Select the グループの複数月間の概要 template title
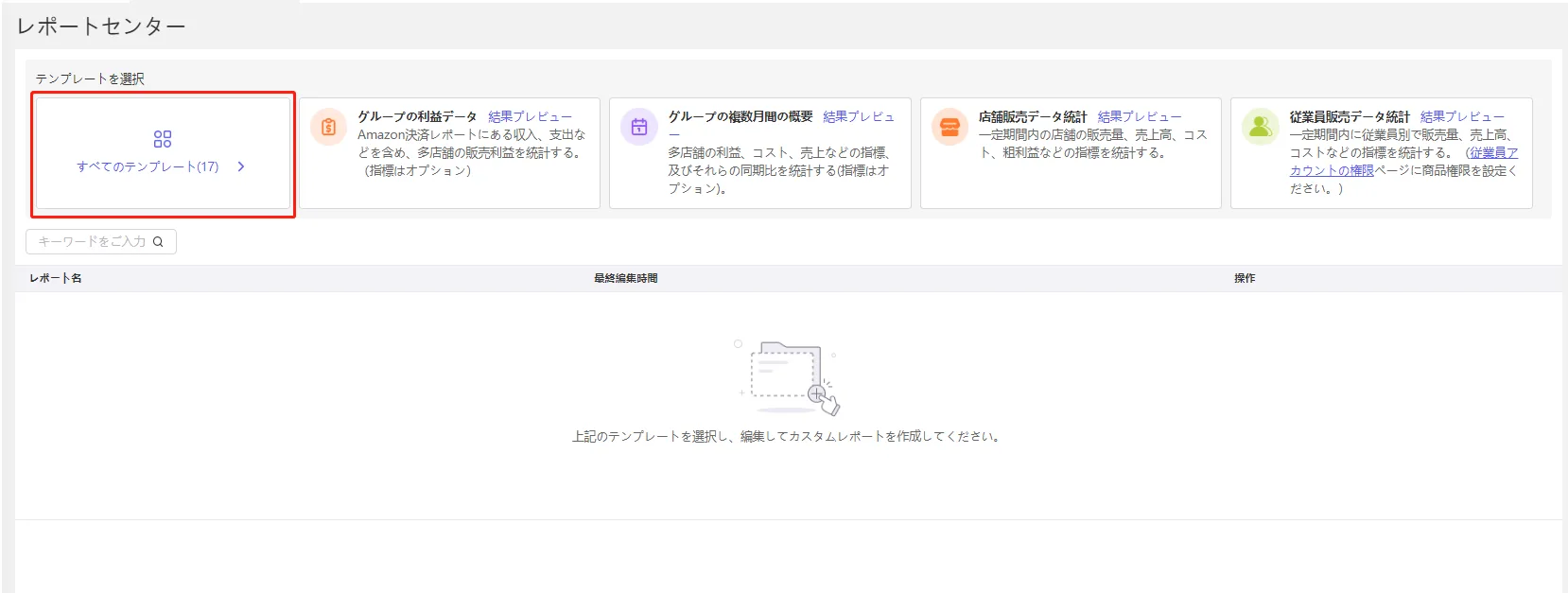This screenshot has width=1568, height=593. pyautogui.click(x=740, y=116)
